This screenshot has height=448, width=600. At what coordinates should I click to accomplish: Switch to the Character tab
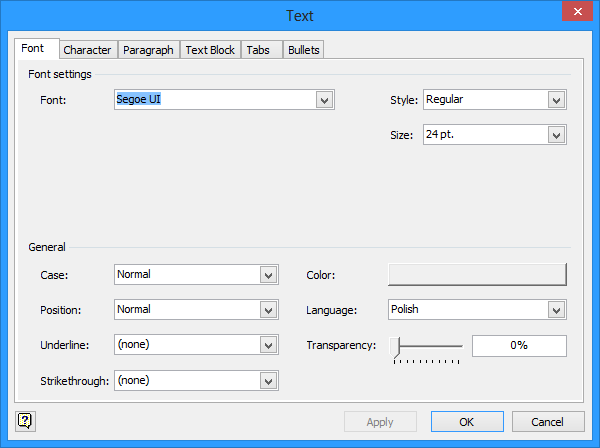tap(87, 50)
